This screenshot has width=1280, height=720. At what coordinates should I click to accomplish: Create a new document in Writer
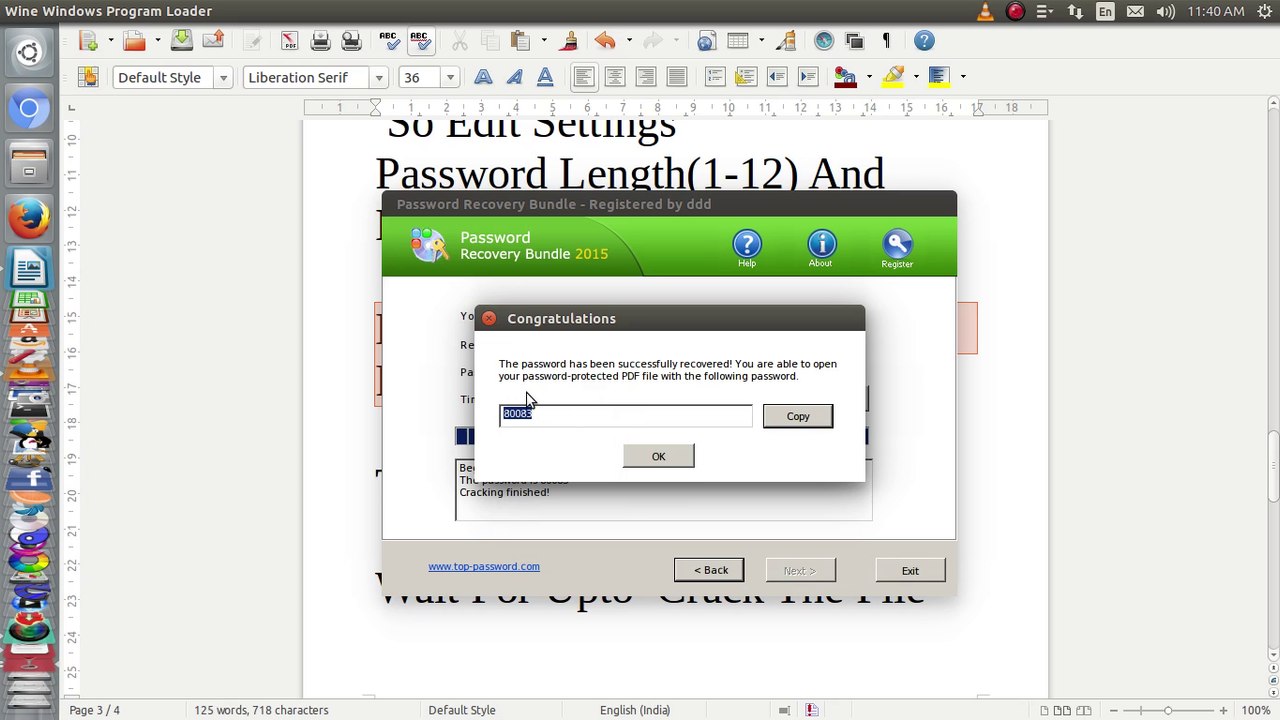(x=88, y=41)
